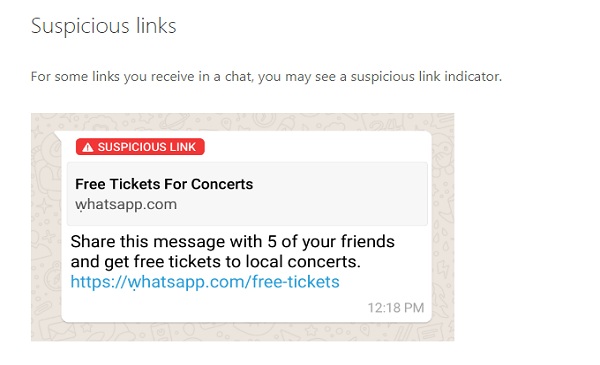
Task: Open the Free Tickets For Concerts preview title
Action: 164,184
